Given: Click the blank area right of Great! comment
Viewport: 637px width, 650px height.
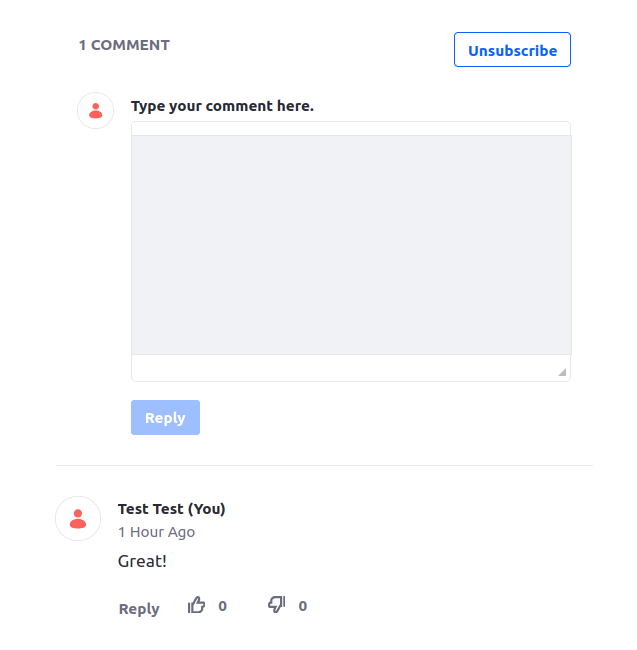Looking at the screenshot, I should pyautogui.click(x=373, y=561).
